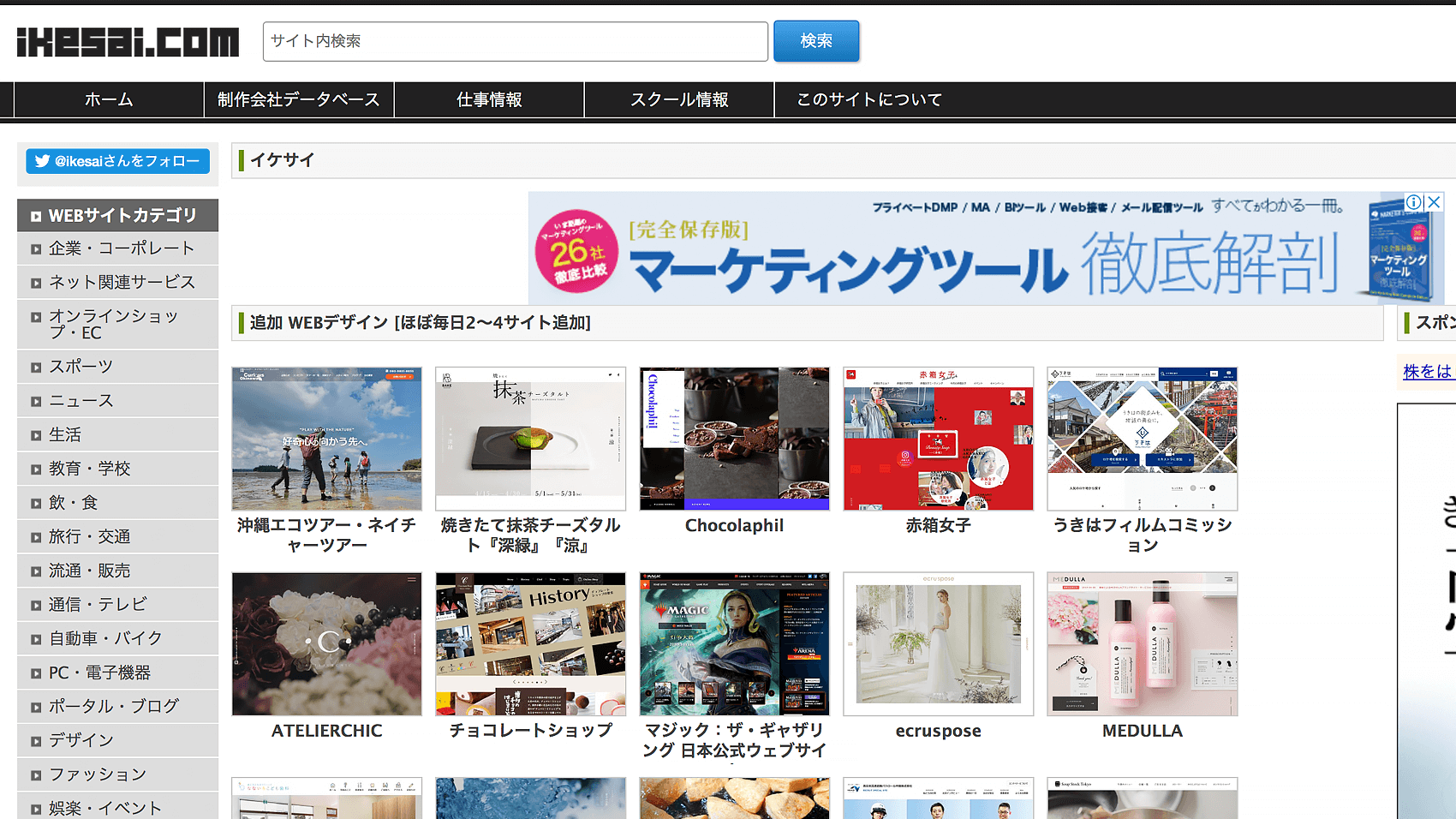The height and width of the screenshot is (819, 1456).
Task: Open the ホーム menu item
Action: click(109, 99)
